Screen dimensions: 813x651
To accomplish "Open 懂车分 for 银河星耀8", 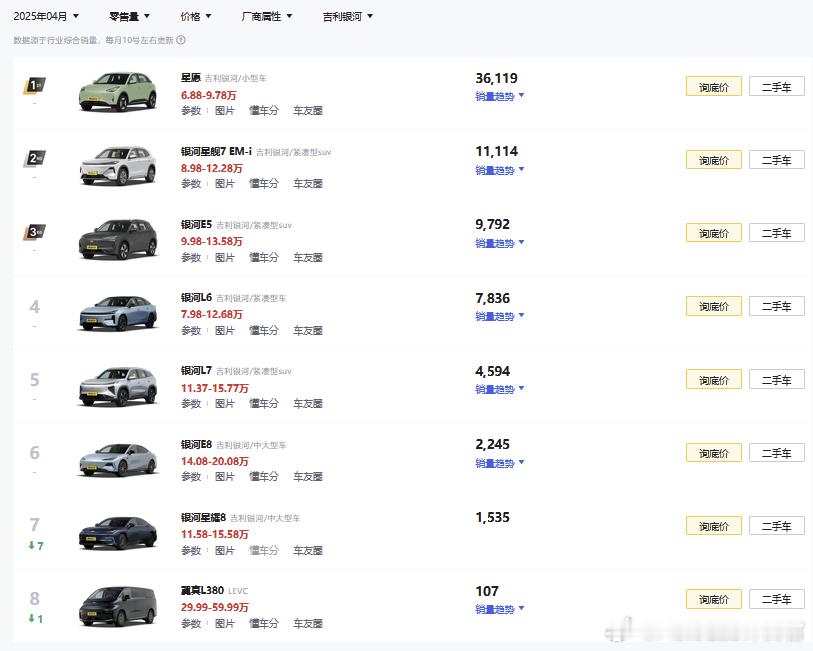I will (x=264, y=550).
